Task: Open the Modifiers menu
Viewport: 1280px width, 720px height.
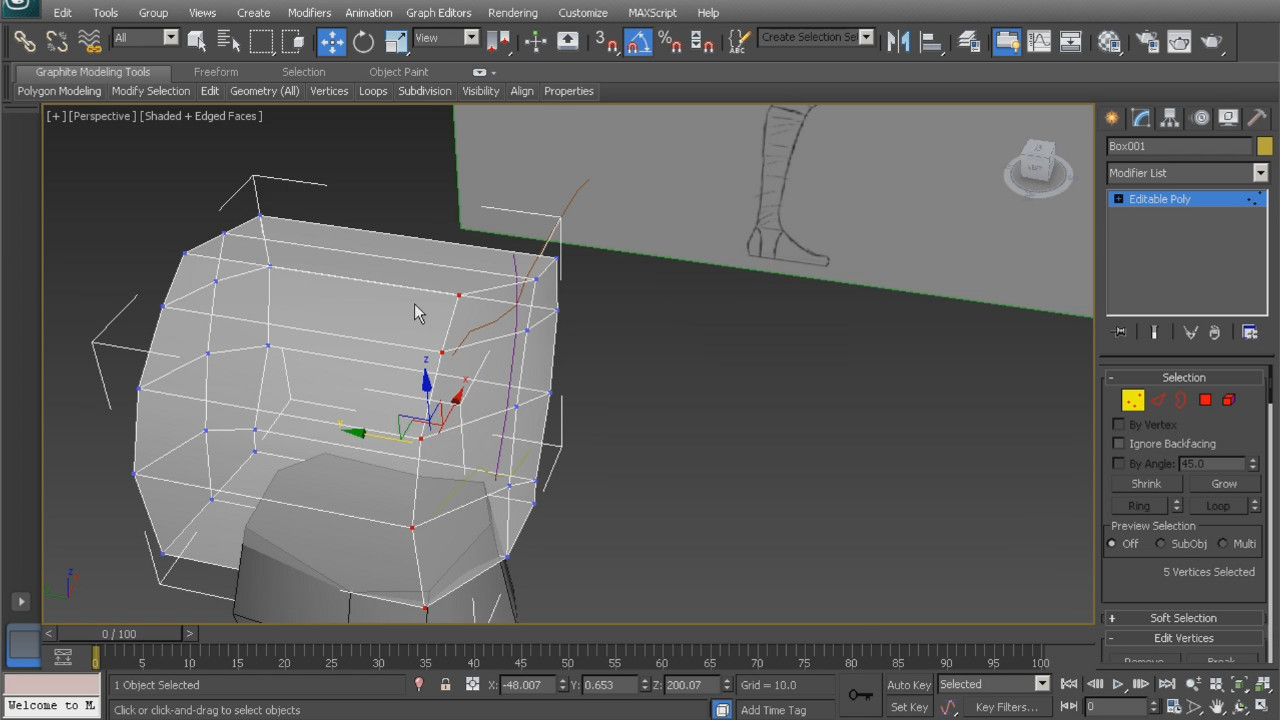Action: 309,13
